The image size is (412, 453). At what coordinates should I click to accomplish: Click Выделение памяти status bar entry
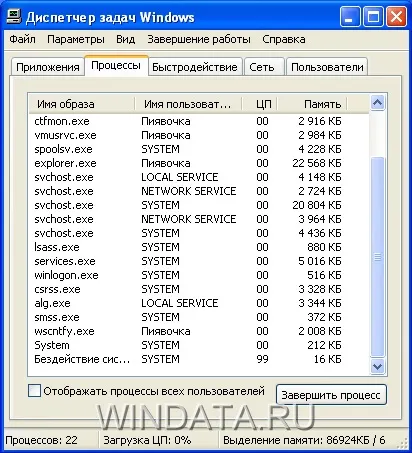click(304, 440)
